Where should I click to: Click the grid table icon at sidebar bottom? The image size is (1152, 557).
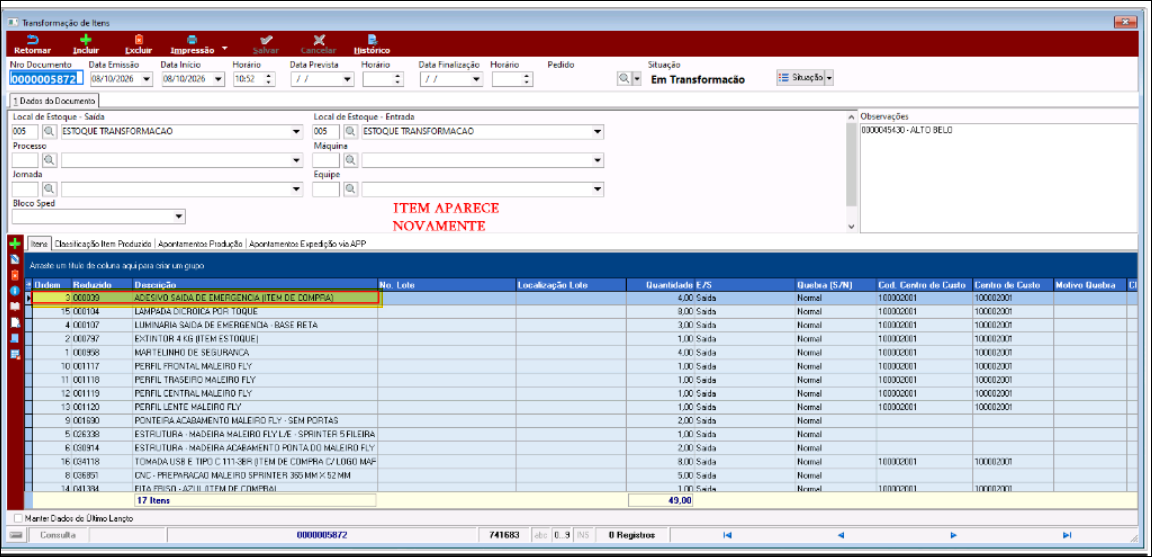(15, 355)
